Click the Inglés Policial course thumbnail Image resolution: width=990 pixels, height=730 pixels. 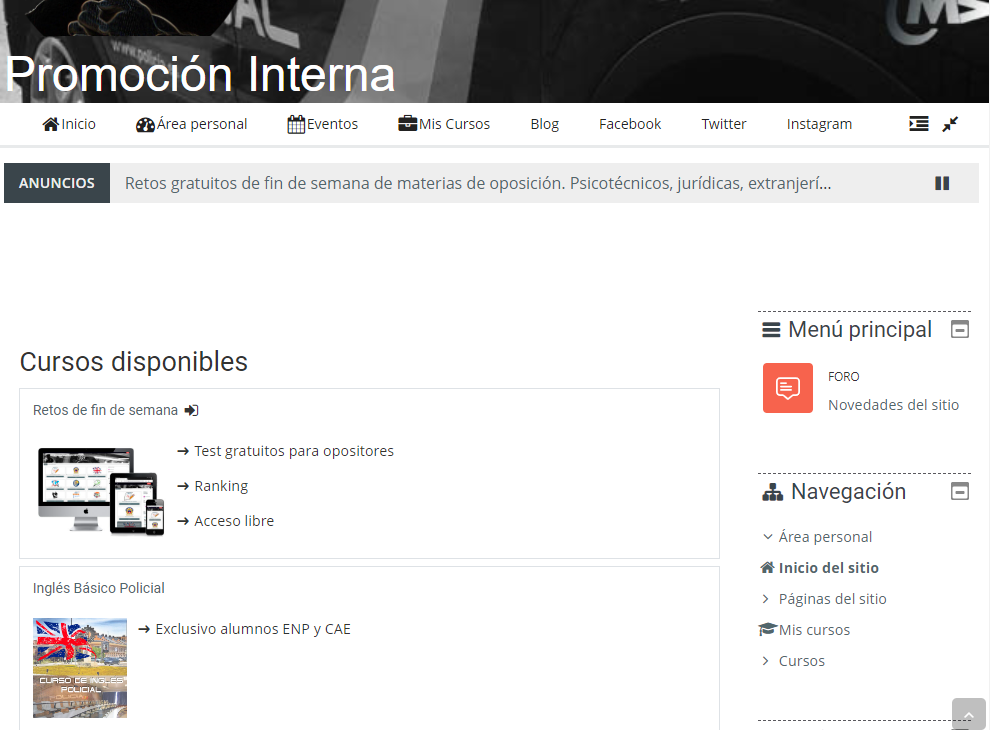pyautogui.click(x=80, y=667)
